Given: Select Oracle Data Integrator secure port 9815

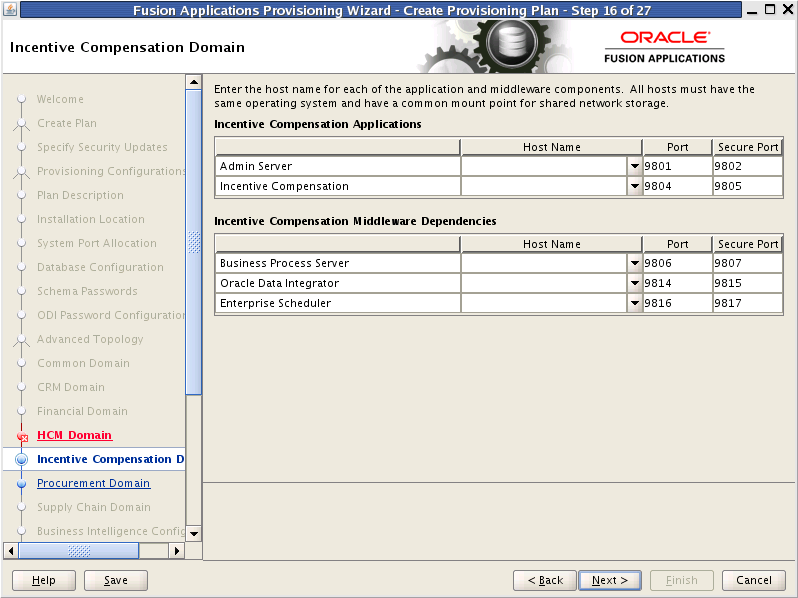Looking at the screenshot, I should [x=748, y=283].
